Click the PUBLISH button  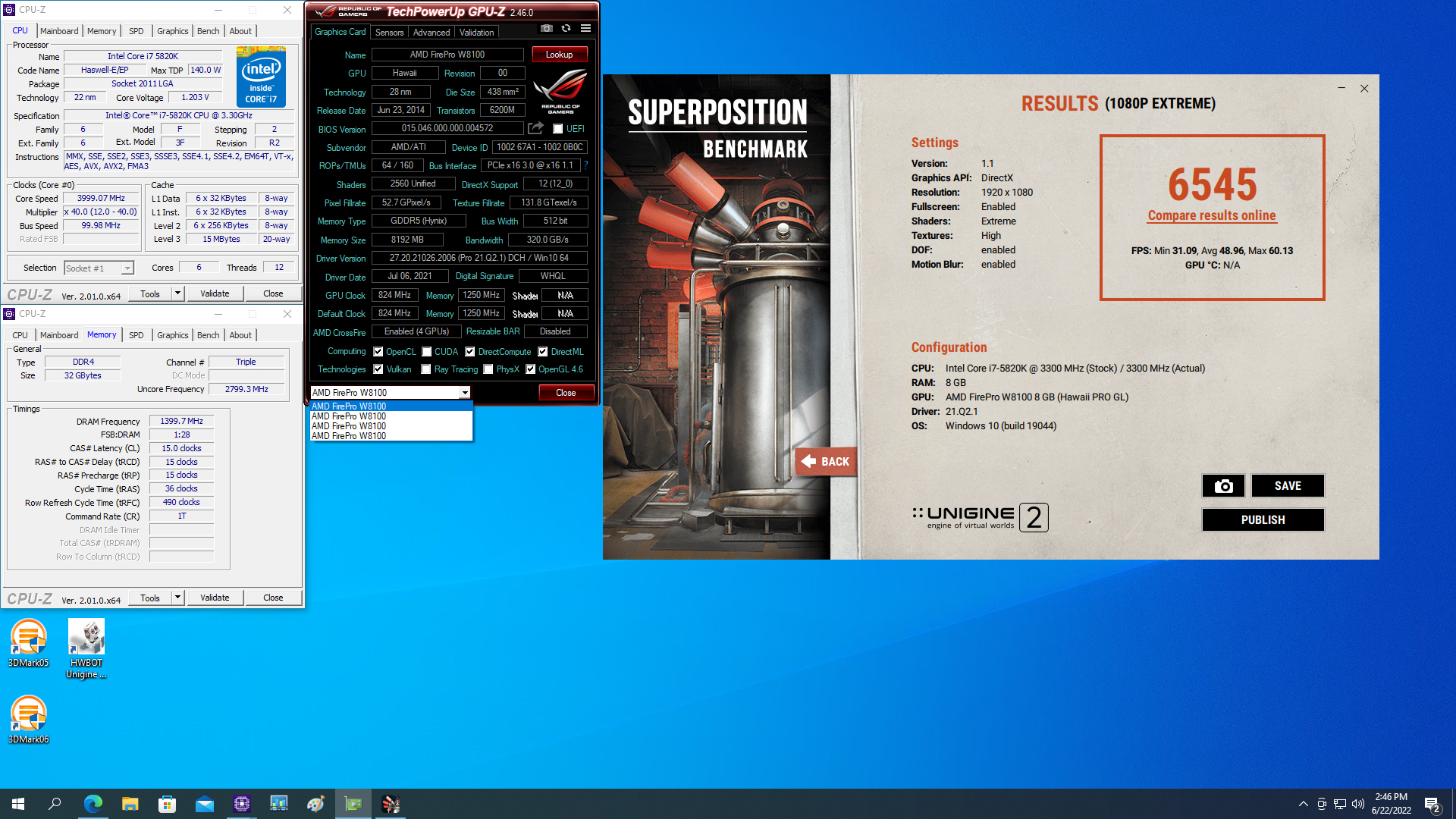tap(1263, 520)
